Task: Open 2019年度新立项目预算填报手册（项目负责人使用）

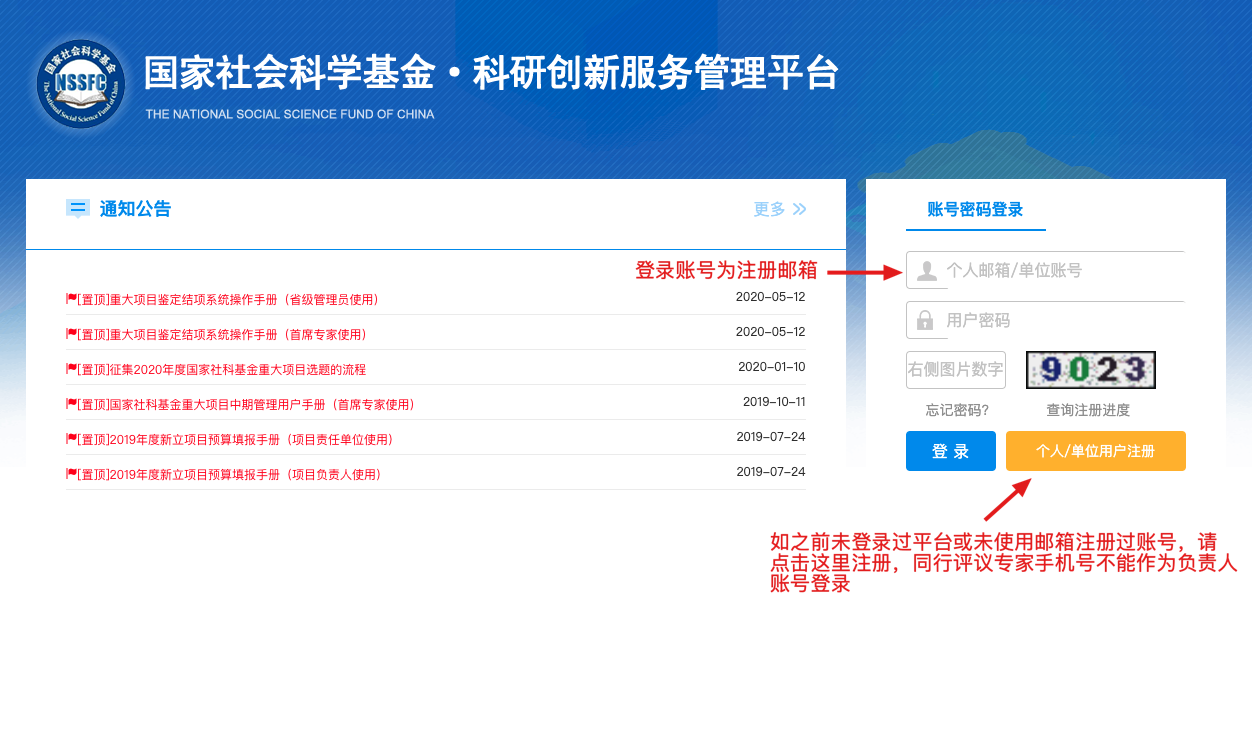Action: click(229, 474)
